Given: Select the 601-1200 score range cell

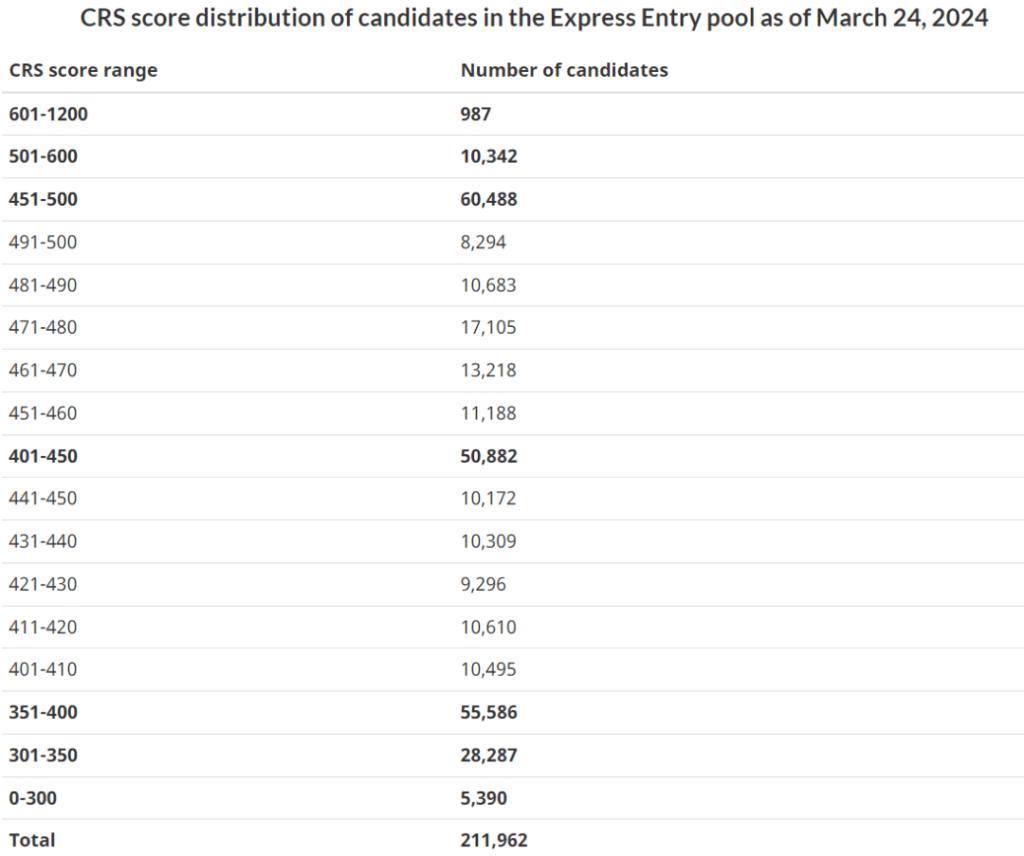Looking at the screenshot, I should pos(48,114).
